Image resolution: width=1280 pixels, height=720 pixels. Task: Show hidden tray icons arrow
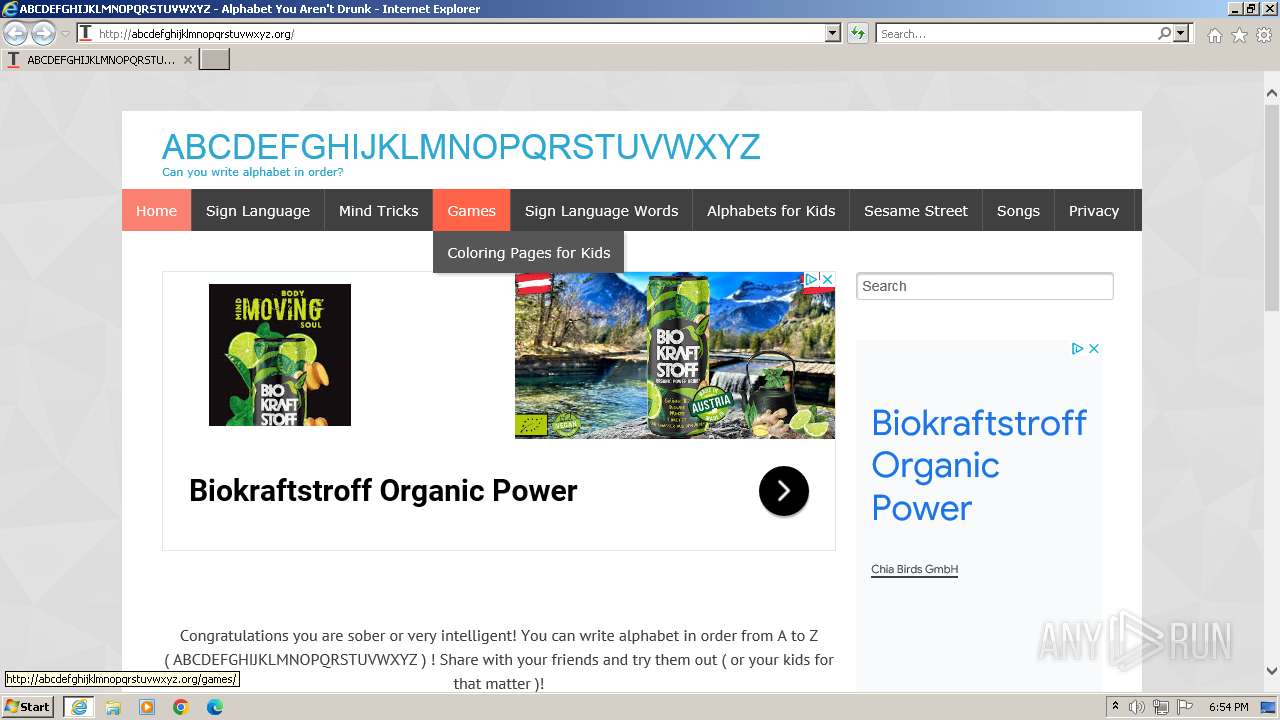(x=1115, y=707)
